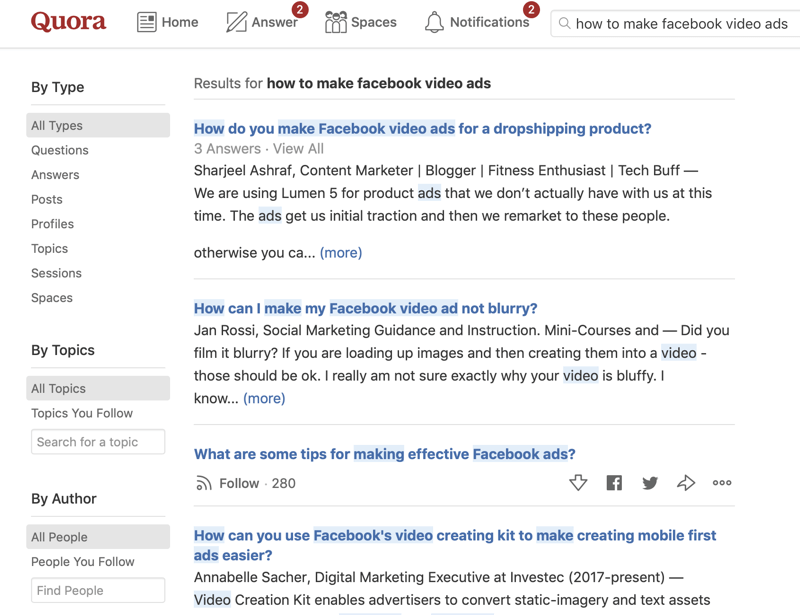Filter results by Spaces type

coord(52,298)
